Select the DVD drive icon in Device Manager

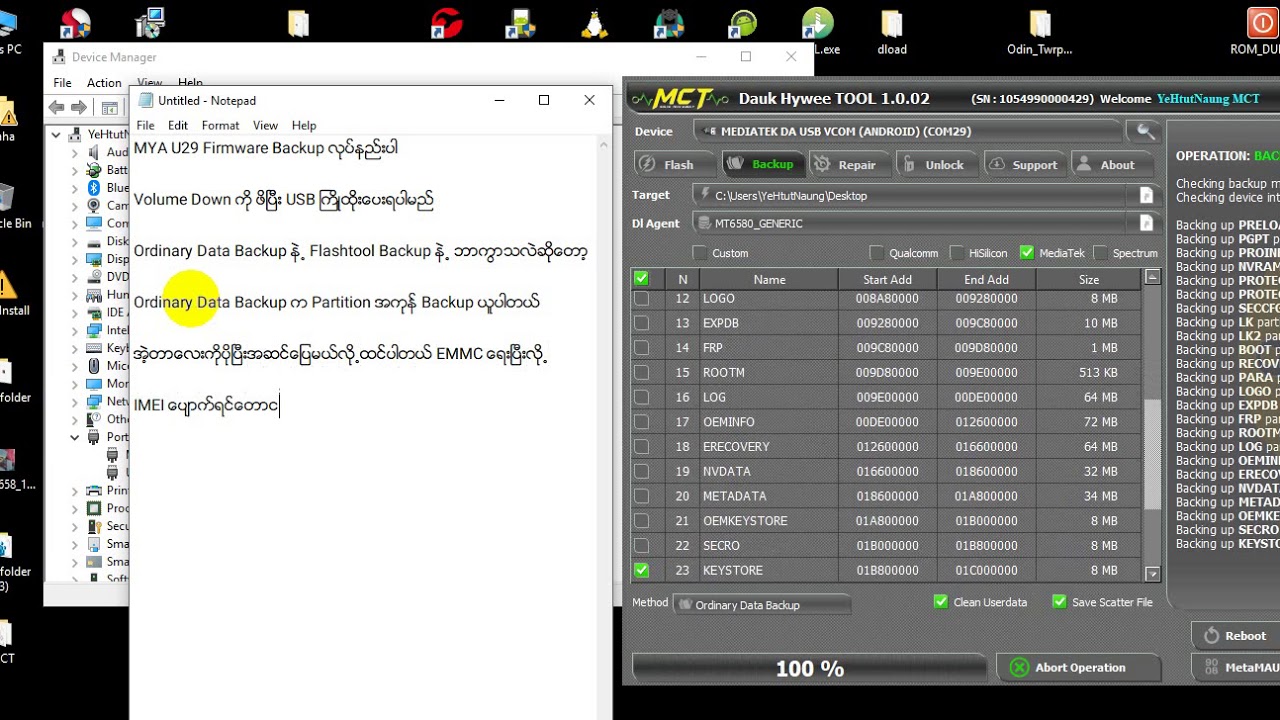[94, 277]
